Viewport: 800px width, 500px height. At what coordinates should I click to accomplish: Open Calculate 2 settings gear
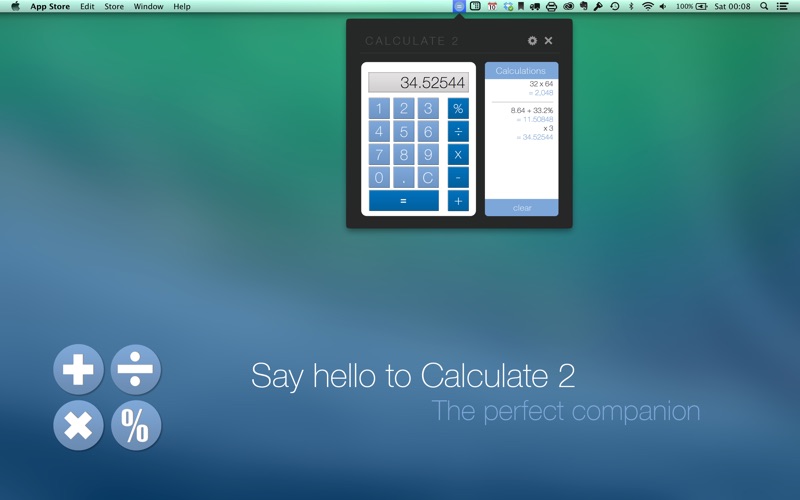(532, 40)
